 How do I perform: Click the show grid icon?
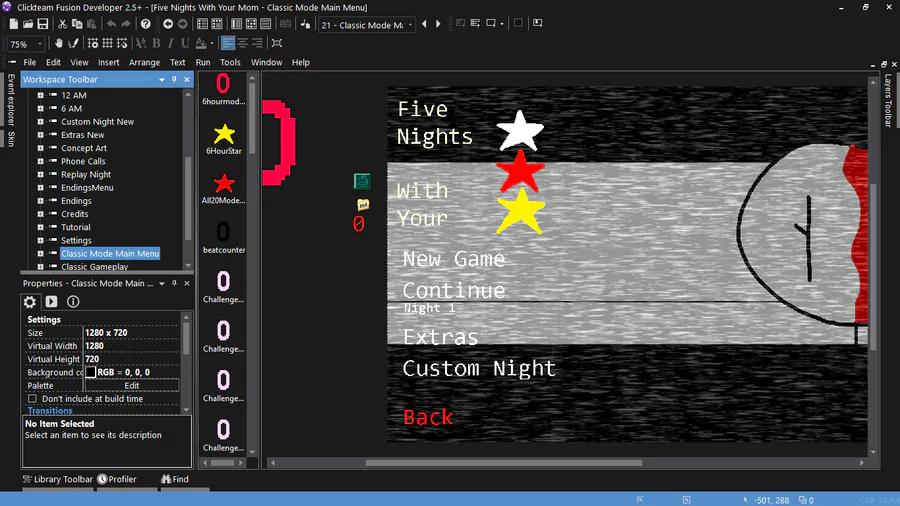pos(107,44)
